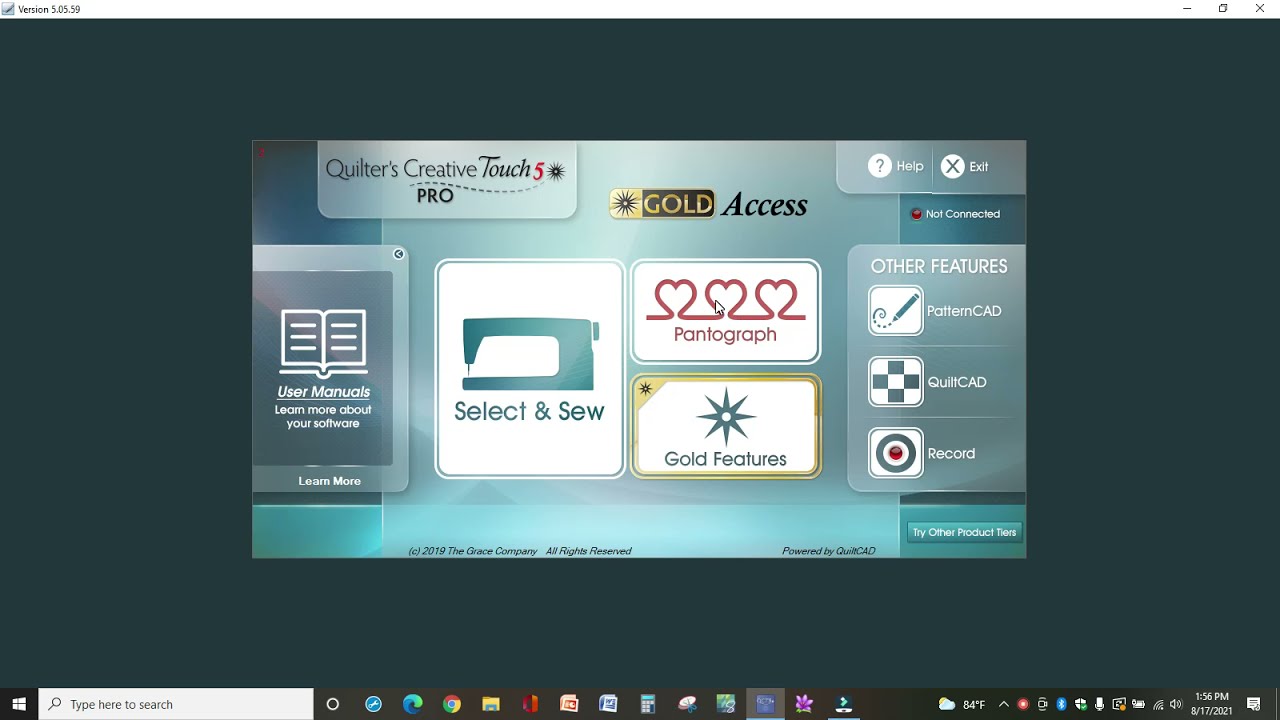The image size is (1280, 720).
Task: Click the Windows Security shield tray icon
Action: tap(1081, 704)
